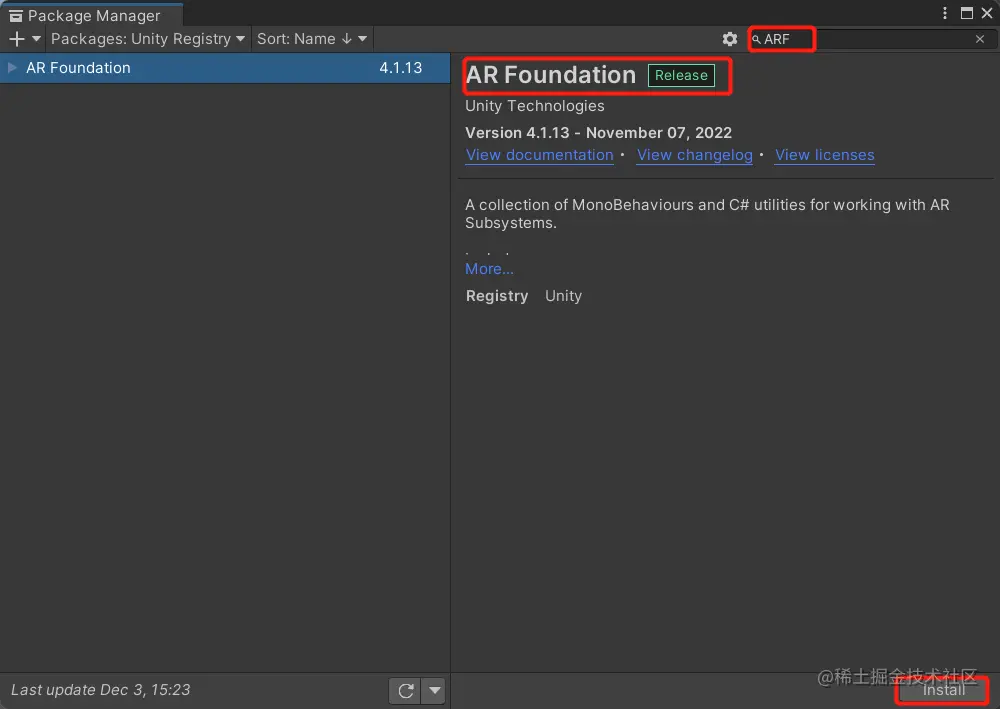Click the Release tag badge
Screen dimensions: 1000x709
tap(681, 75)
